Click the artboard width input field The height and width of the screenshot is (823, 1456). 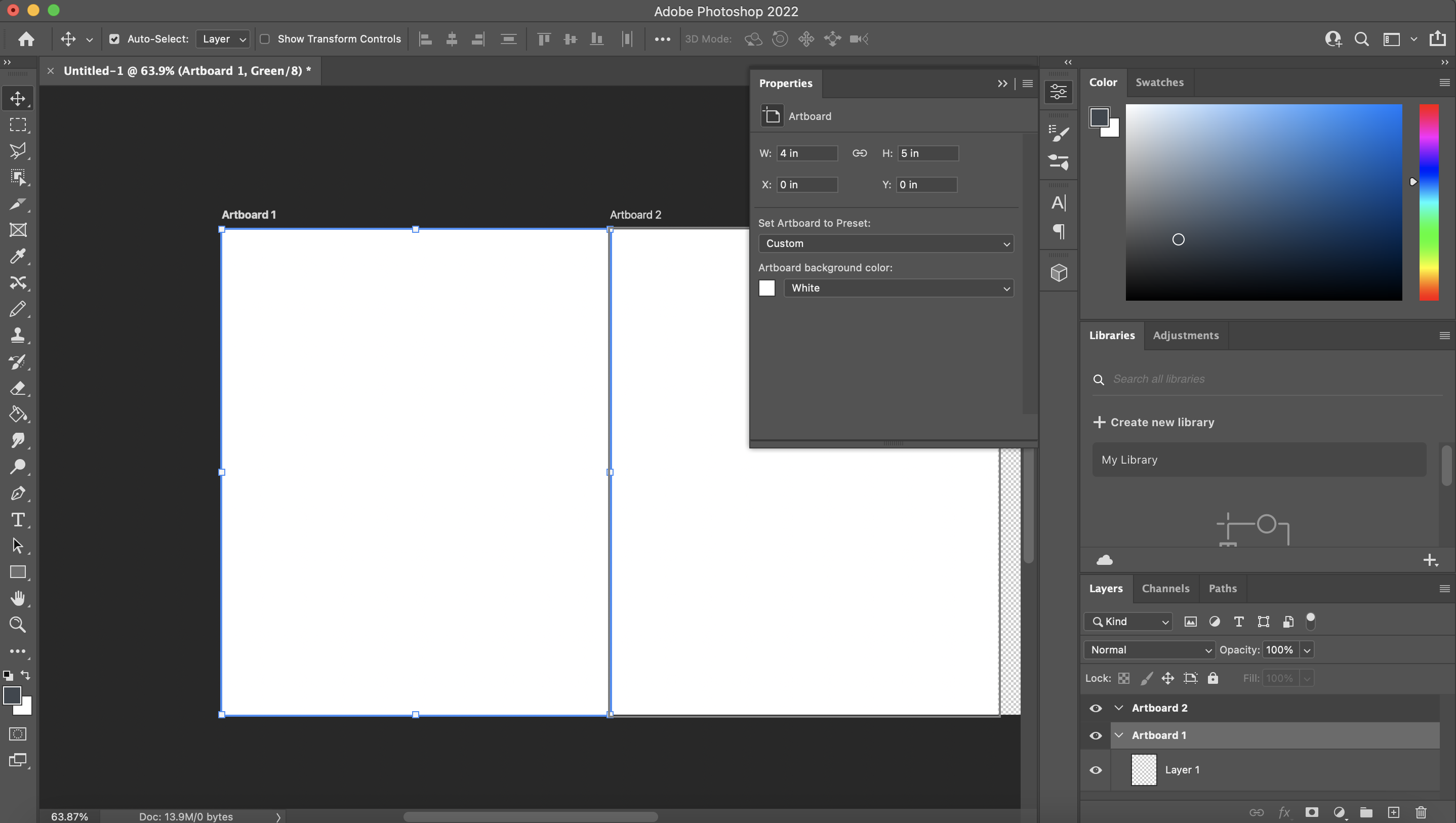click(x=807, y=153)
